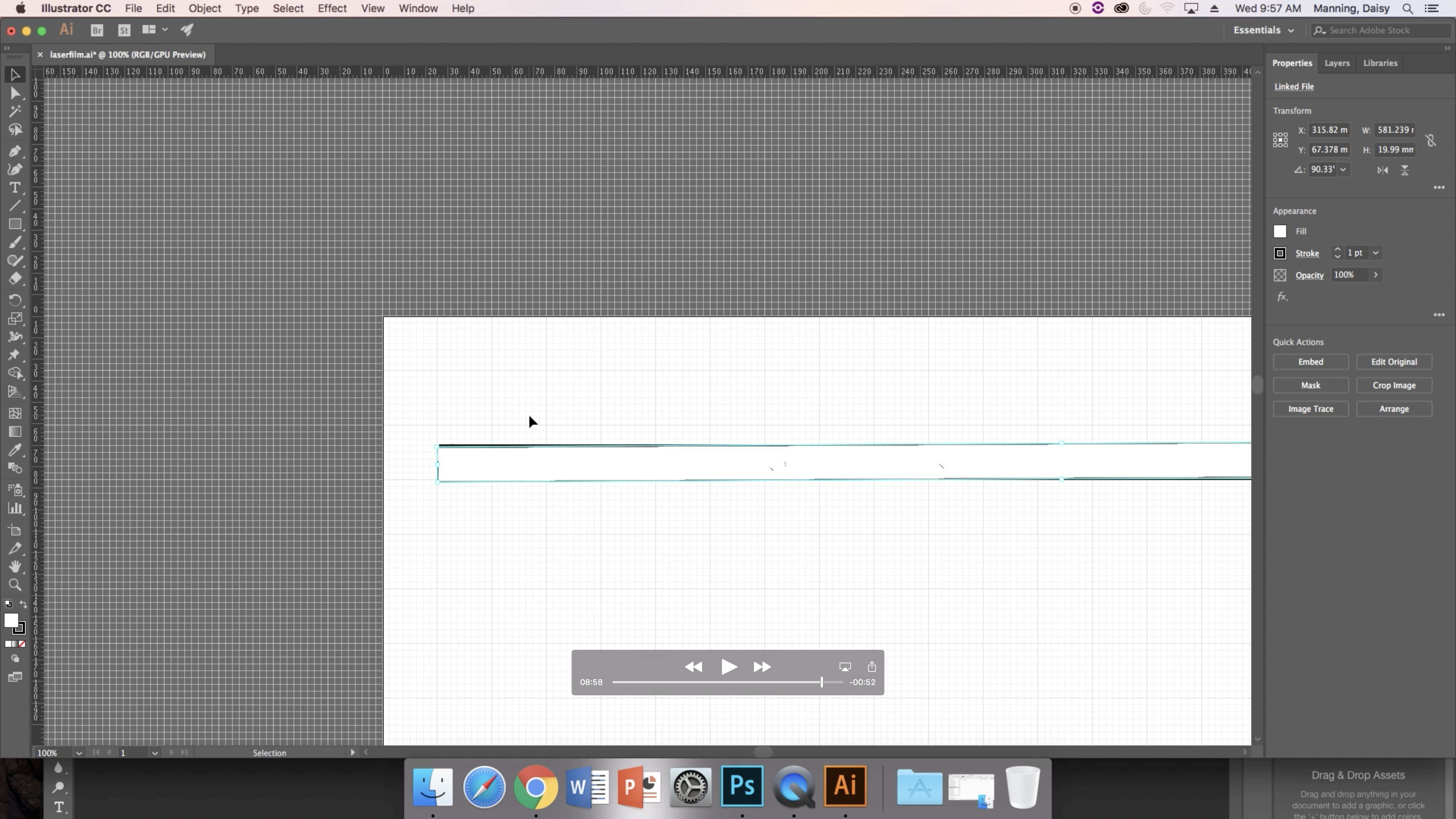Click the Crop Image quick action
This screenshot has height=819, width=1456.
1394,385
